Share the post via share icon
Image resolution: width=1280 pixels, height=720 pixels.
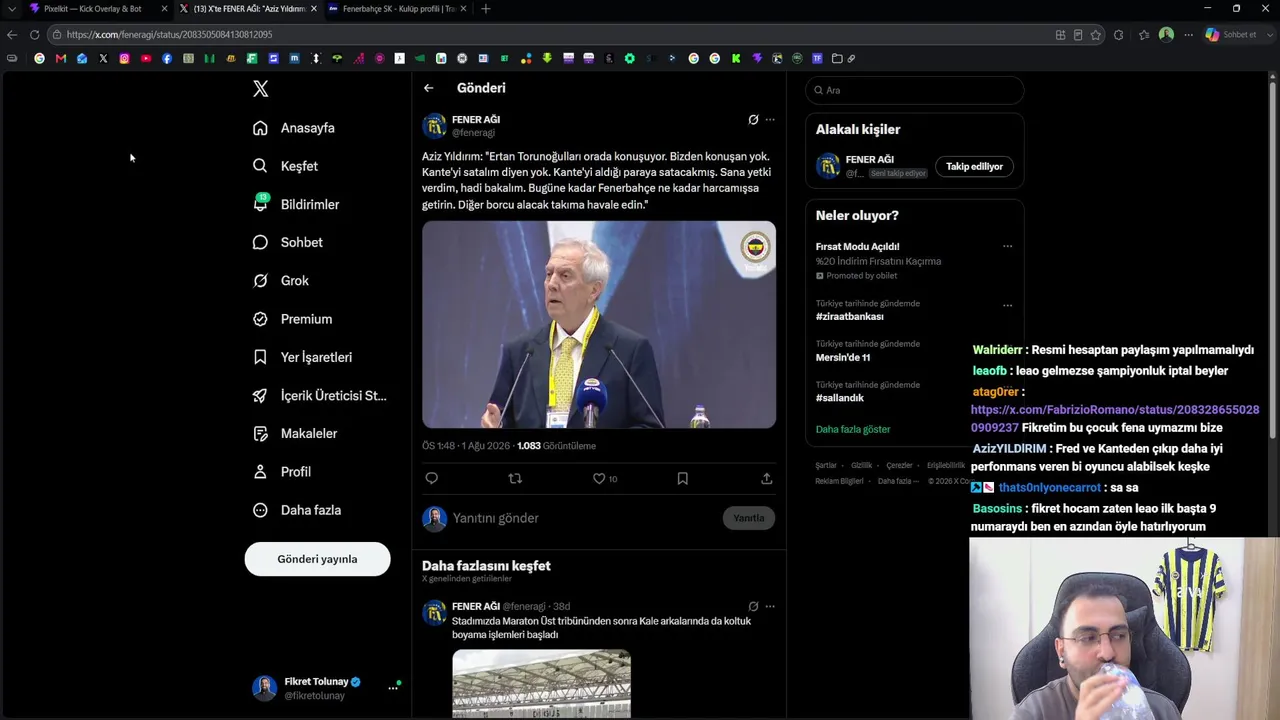pos(767,479)
